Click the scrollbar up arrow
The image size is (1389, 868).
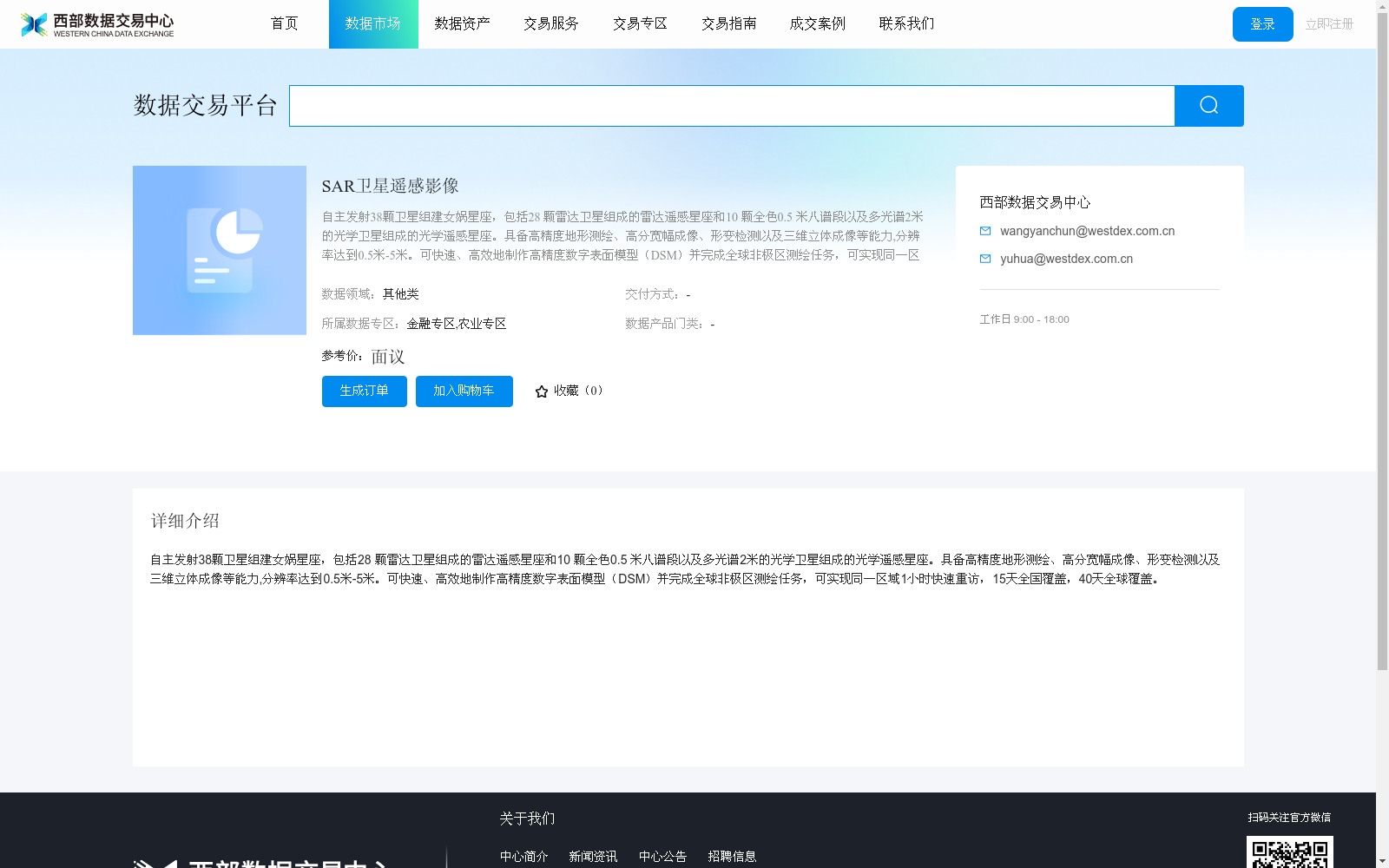[x=1382, y=5]
